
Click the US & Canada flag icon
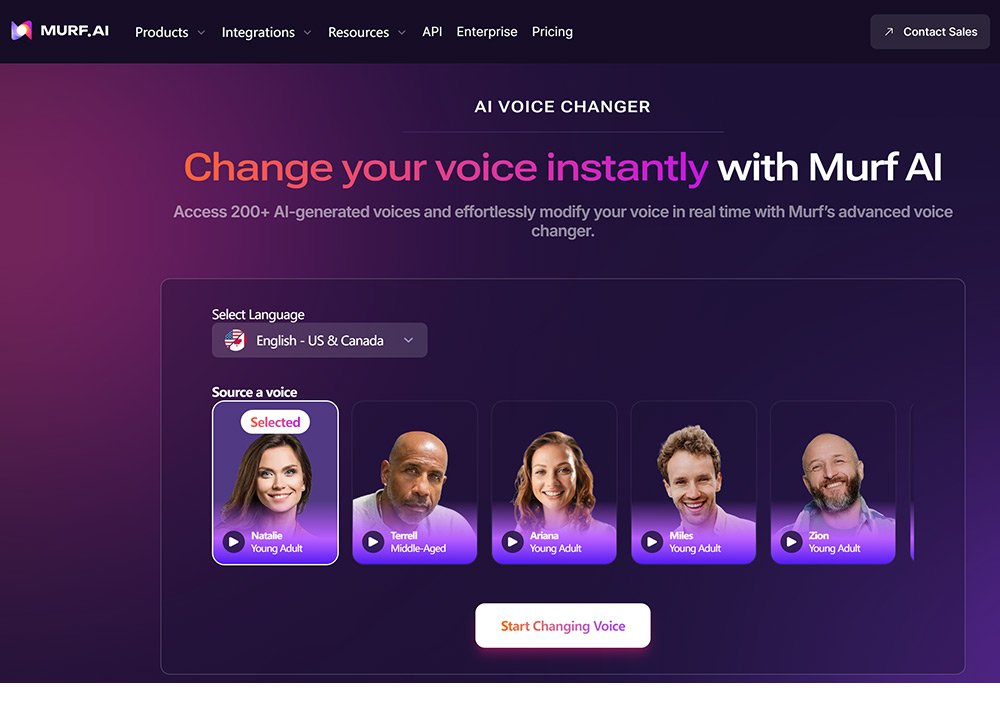point(235,340)
